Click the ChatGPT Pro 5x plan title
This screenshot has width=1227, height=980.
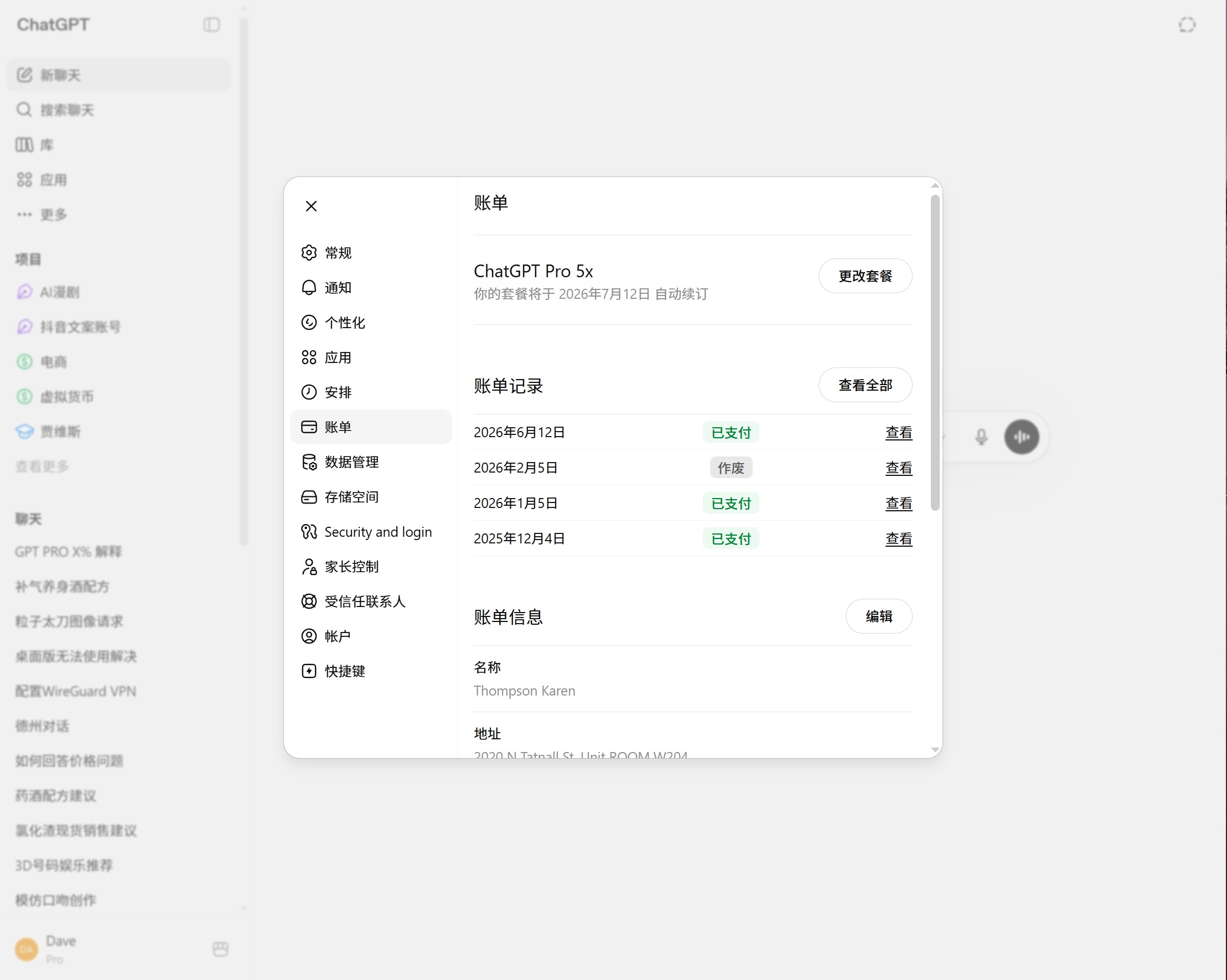click(534, 272)
